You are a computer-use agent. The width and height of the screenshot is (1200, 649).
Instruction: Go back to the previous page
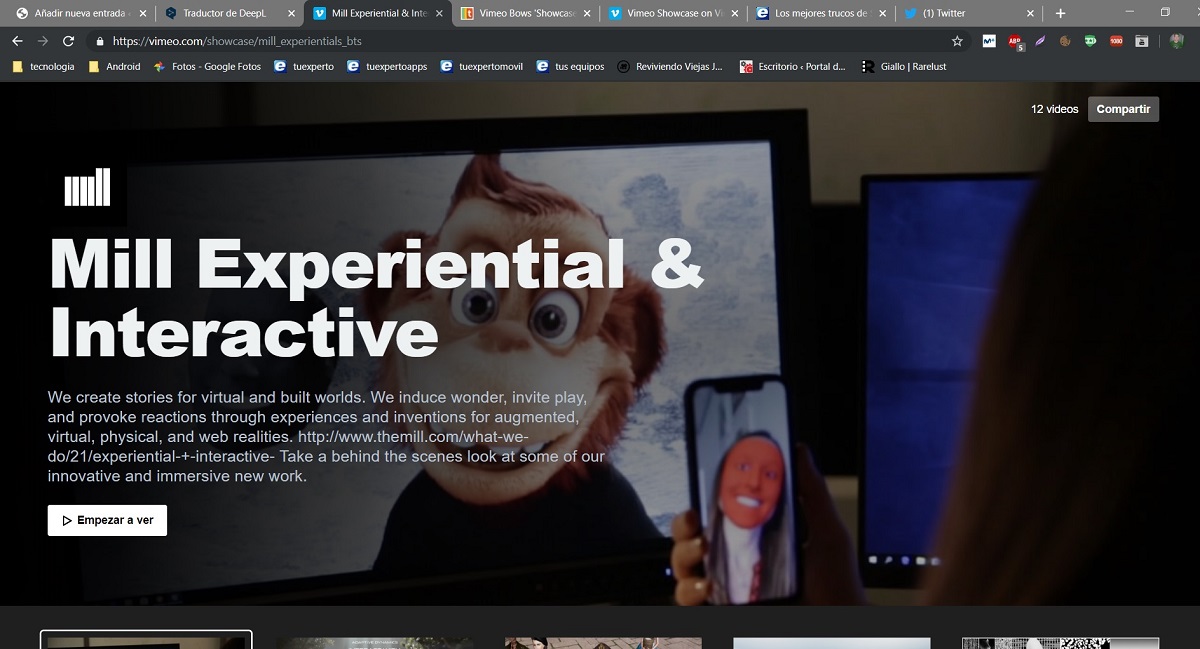[x=17, y=41]
